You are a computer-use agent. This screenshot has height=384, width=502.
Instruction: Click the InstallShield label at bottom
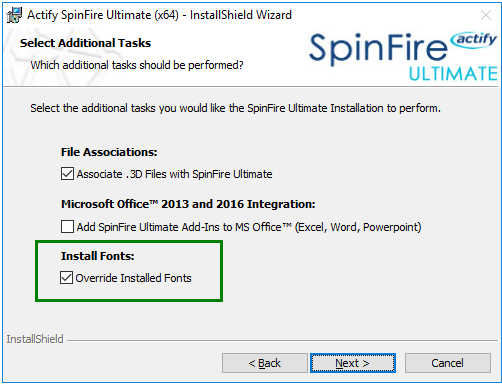35,339
